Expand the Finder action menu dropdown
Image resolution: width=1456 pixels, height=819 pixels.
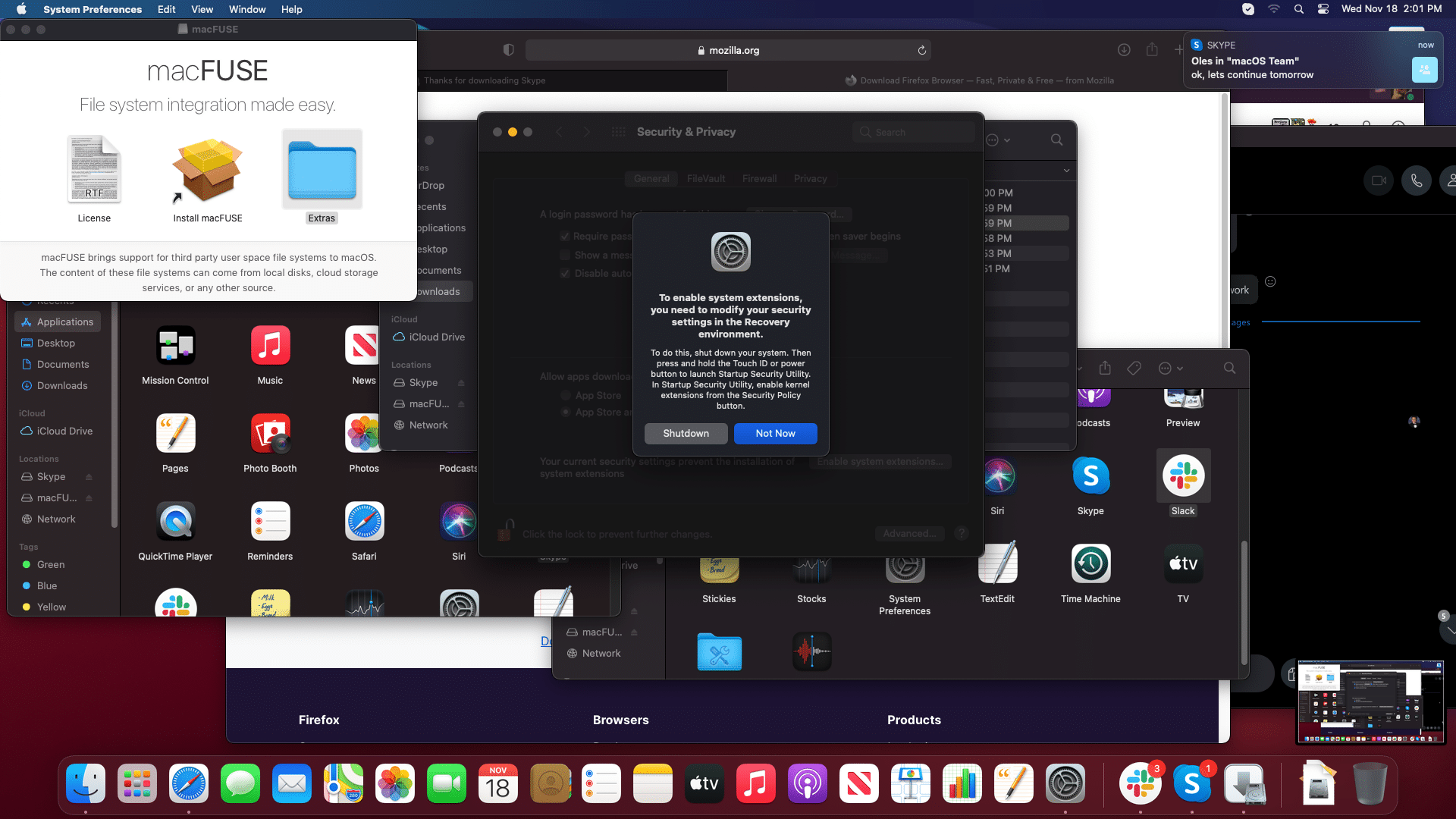[1170, 369]
